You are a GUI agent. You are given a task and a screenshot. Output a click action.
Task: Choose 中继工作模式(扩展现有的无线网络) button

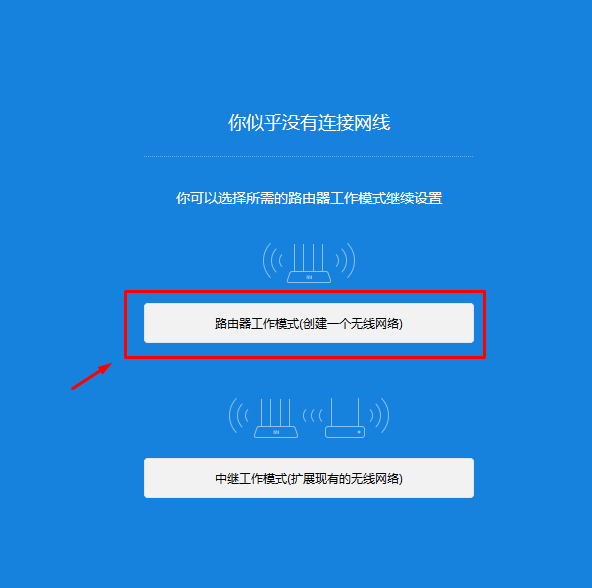pyautogui.click(x=308, y=478)
